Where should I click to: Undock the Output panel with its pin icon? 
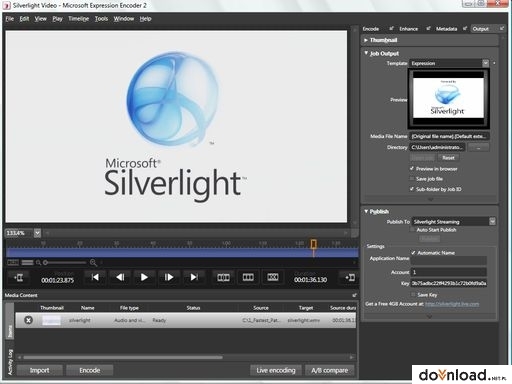click(502, 28)
